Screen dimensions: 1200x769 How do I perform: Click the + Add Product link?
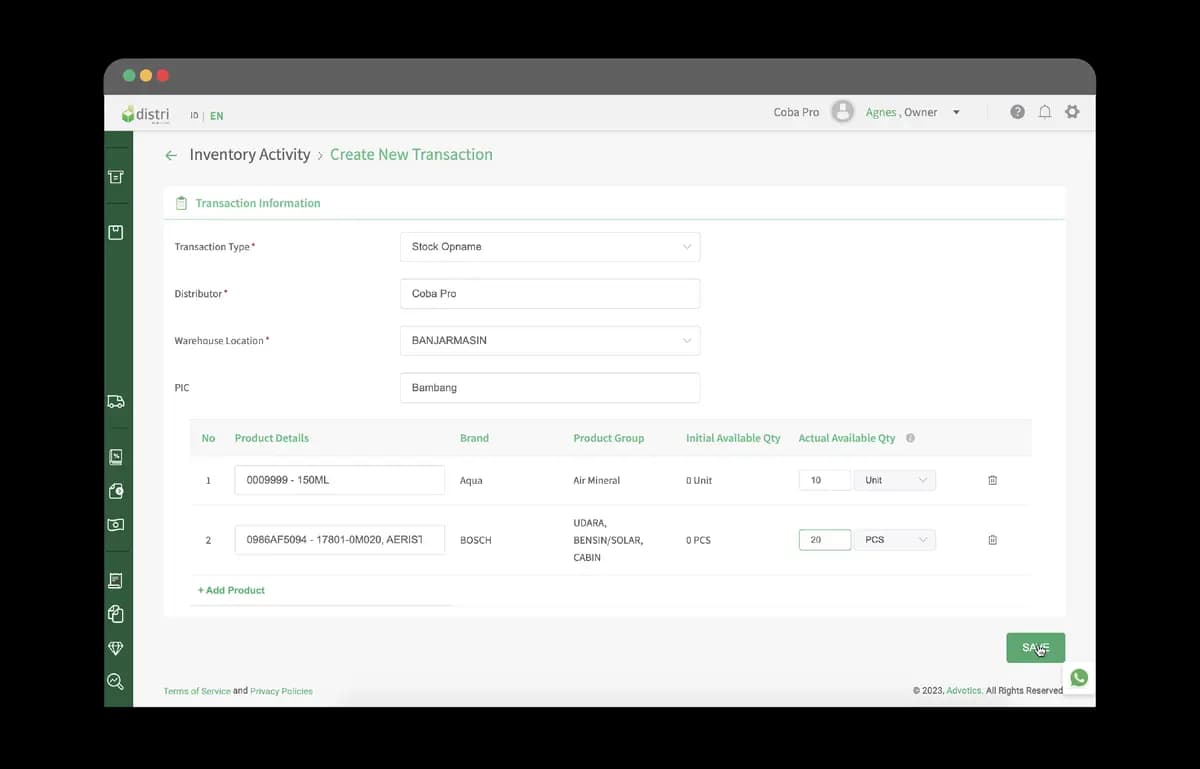point(231,591)
